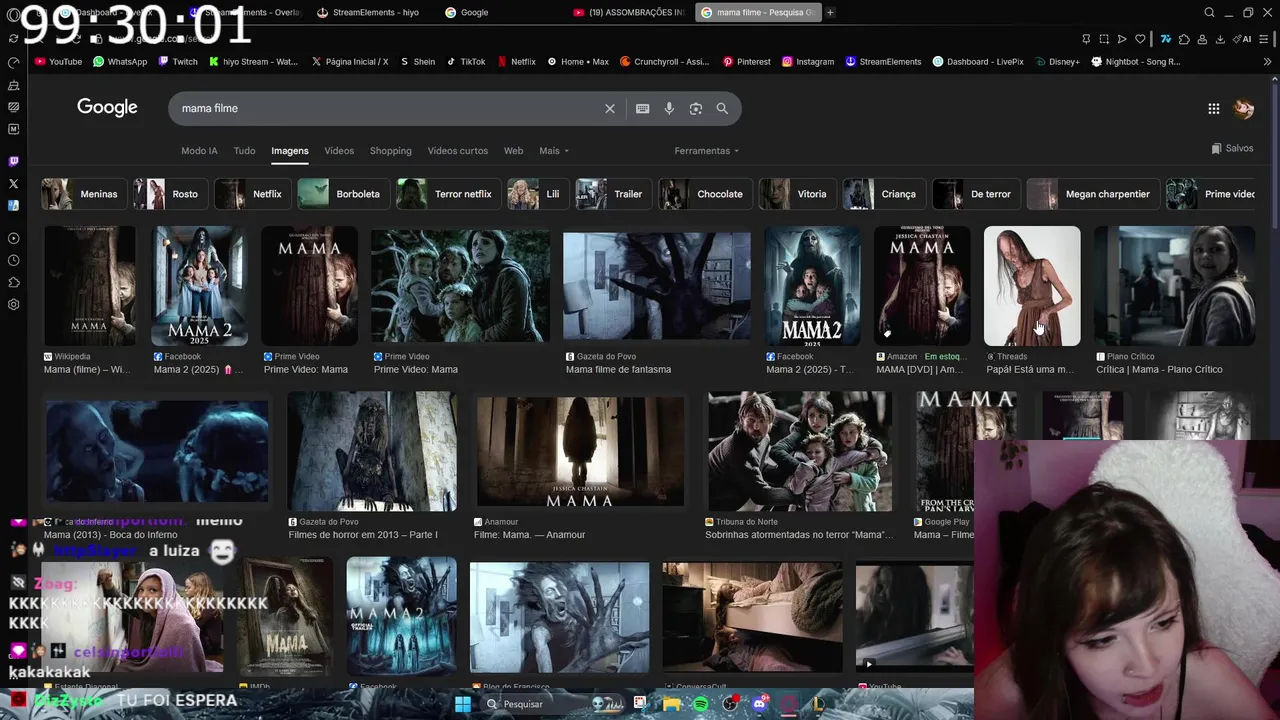Open Instagram bookmark
Screen dimensions: 1280x720
[808, 61]
